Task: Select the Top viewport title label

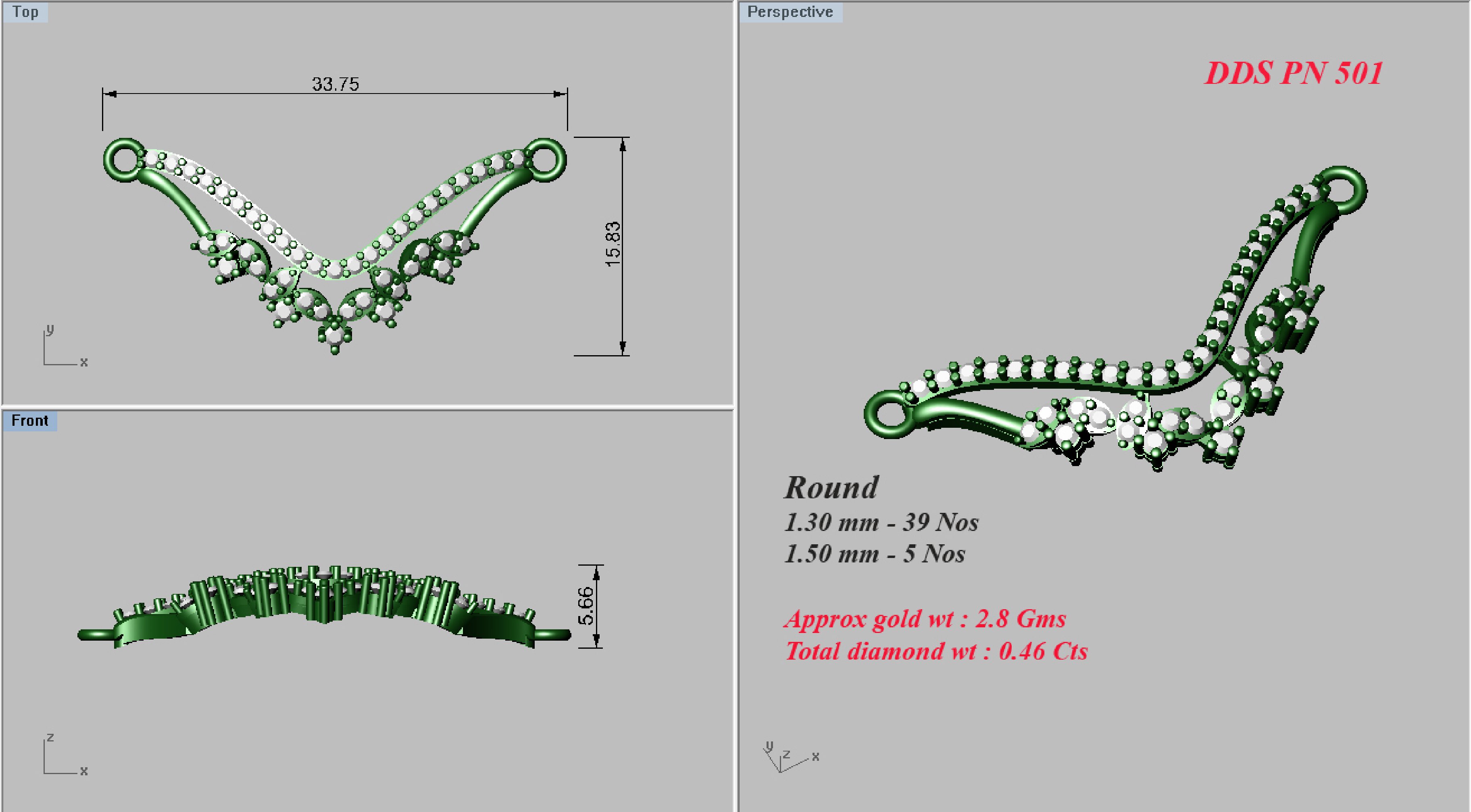Action: (25, 12)
